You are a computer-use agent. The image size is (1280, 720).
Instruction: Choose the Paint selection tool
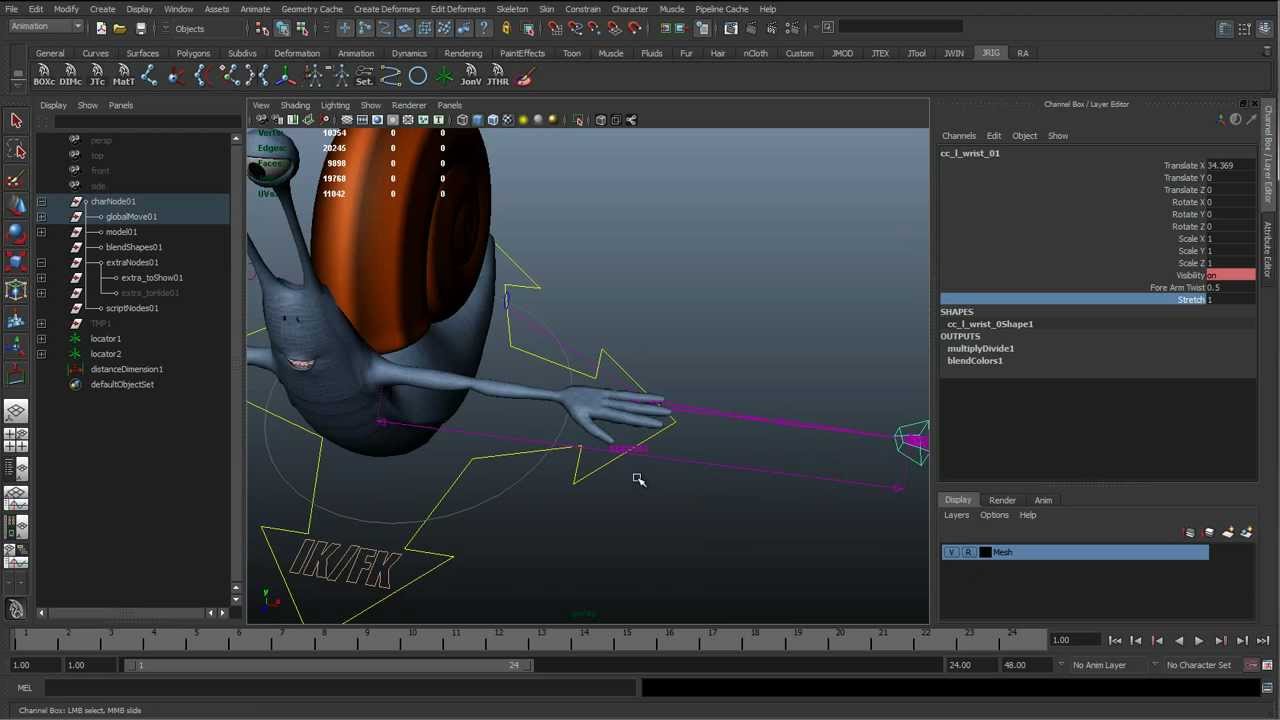pyautogui.click(x=16, y=179)
